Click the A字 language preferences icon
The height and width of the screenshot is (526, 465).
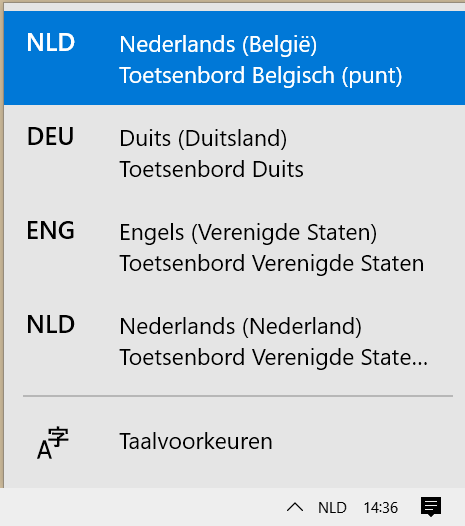[x=53, y=443]
